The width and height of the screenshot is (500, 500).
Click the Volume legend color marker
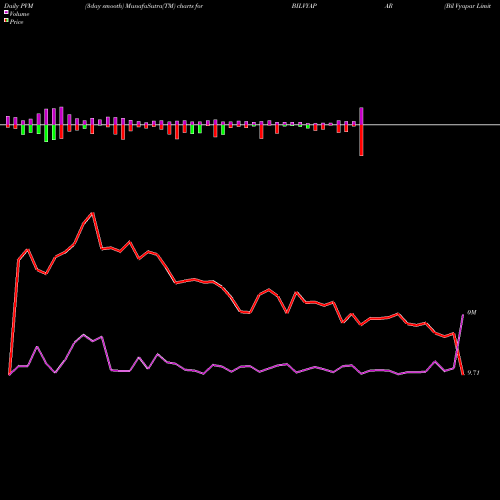(6, 13)
